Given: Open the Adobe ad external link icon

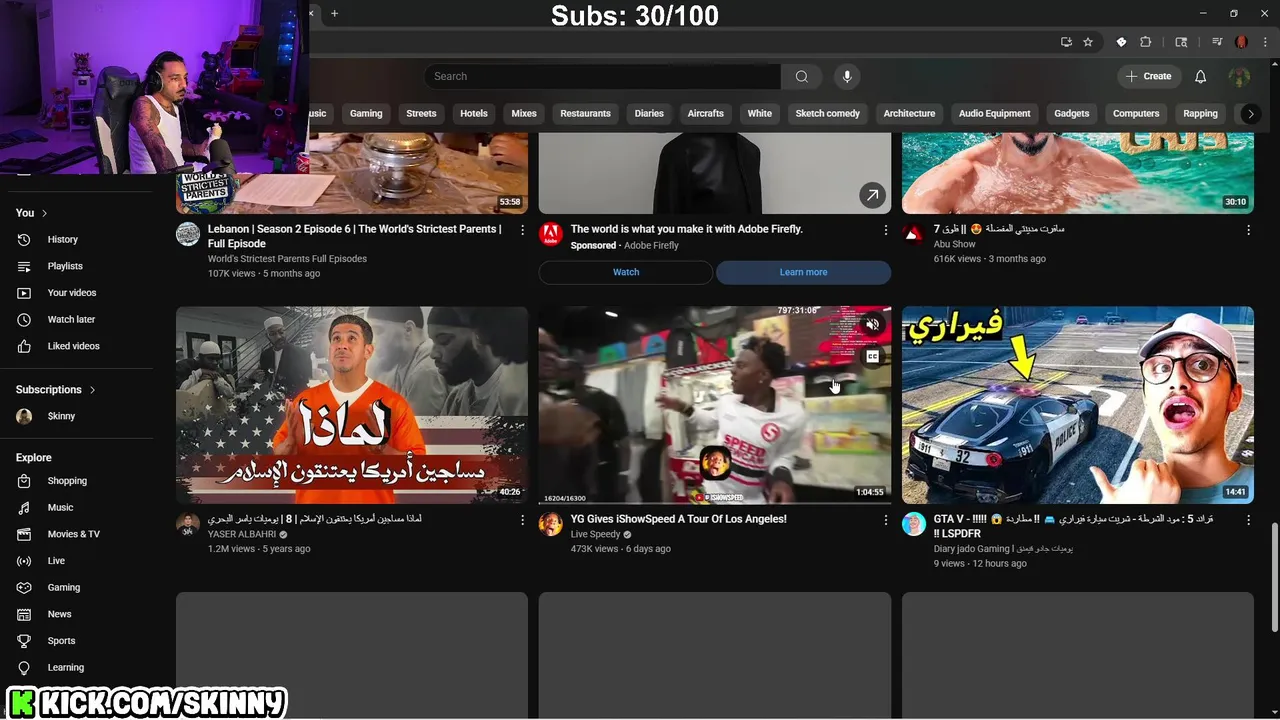Looking at the screenshot, I should [873, 196].
